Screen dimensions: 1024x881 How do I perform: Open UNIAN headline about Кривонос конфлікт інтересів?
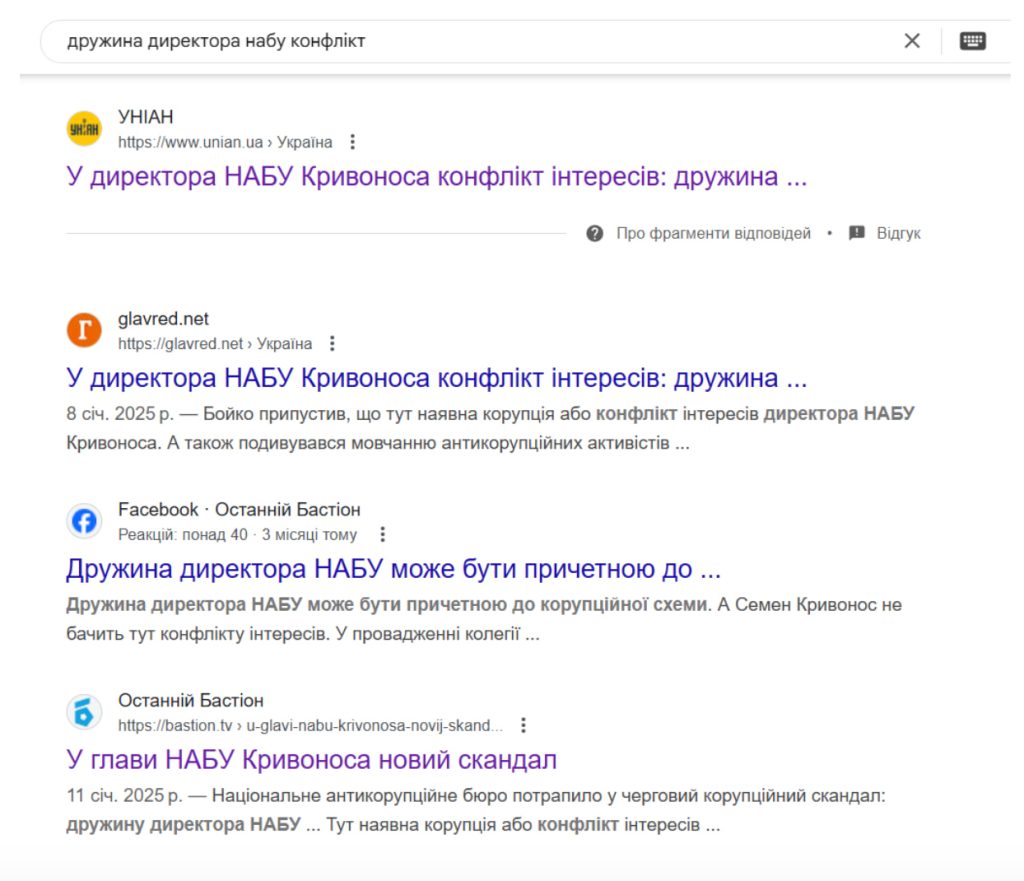point(436,177)
